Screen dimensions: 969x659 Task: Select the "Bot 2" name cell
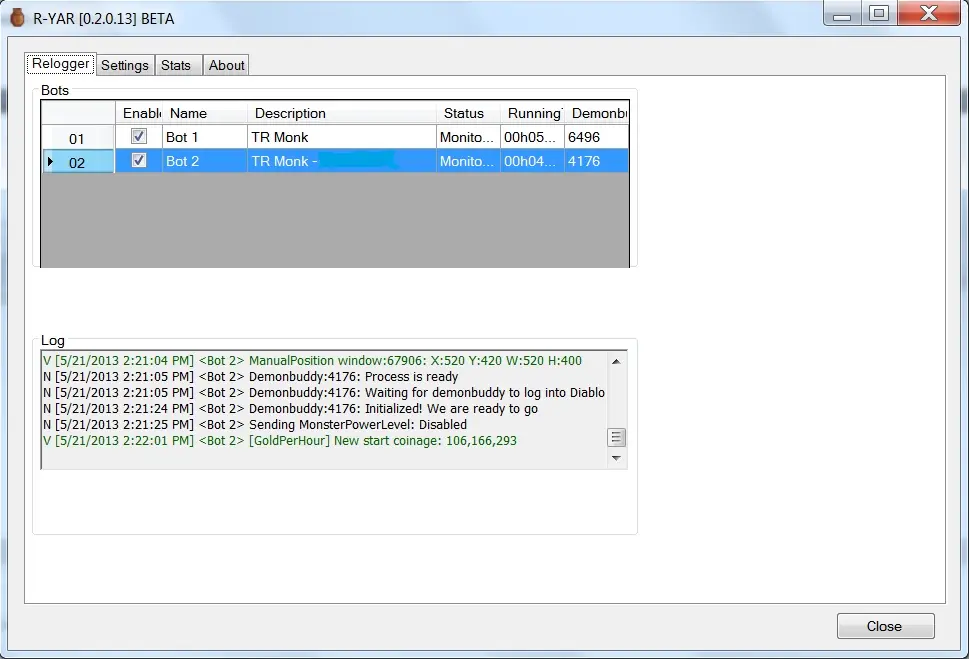(205, 161)
